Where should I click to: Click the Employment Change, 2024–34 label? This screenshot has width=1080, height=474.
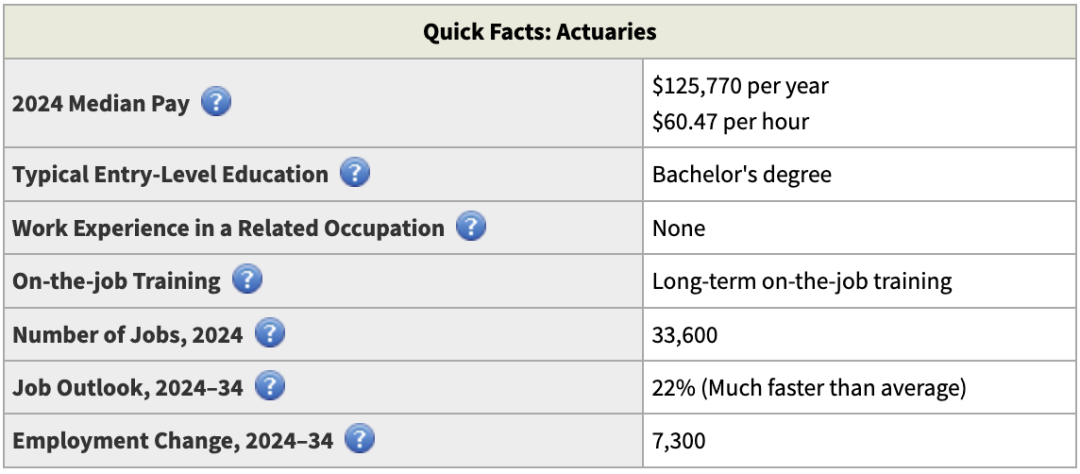coord(172,441)
